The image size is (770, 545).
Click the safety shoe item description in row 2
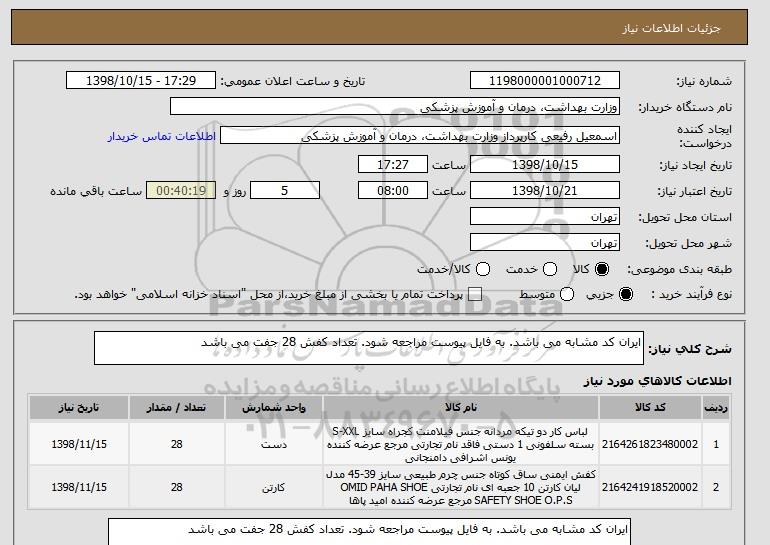[461, 487]
